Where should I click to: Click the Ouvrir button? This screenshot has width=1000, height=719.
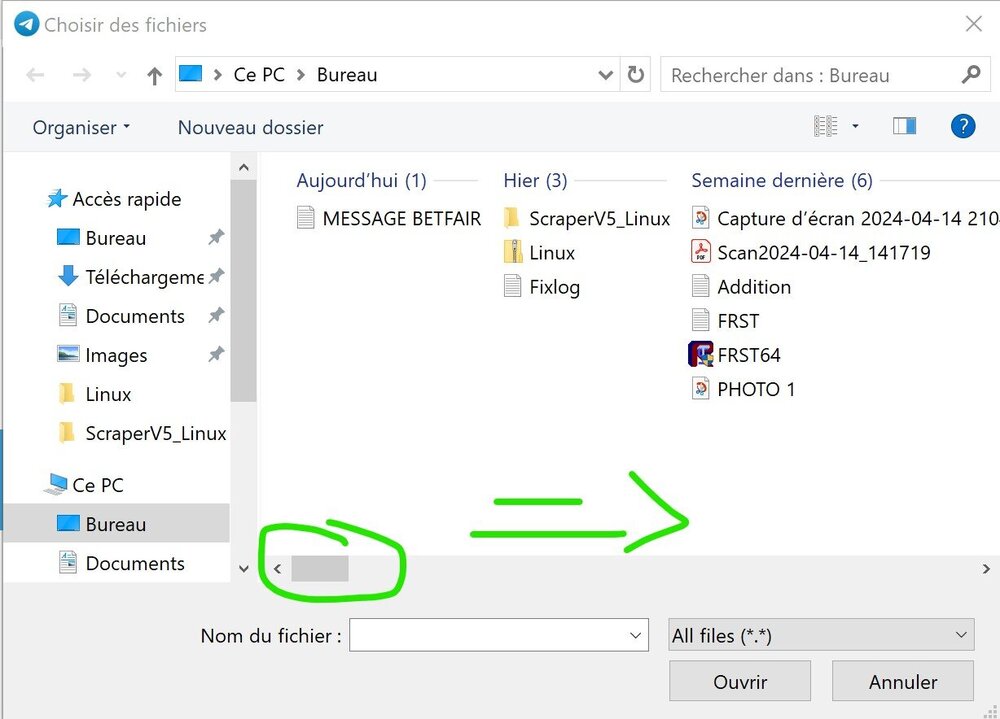pyautogui.click(x=740, y=682)
